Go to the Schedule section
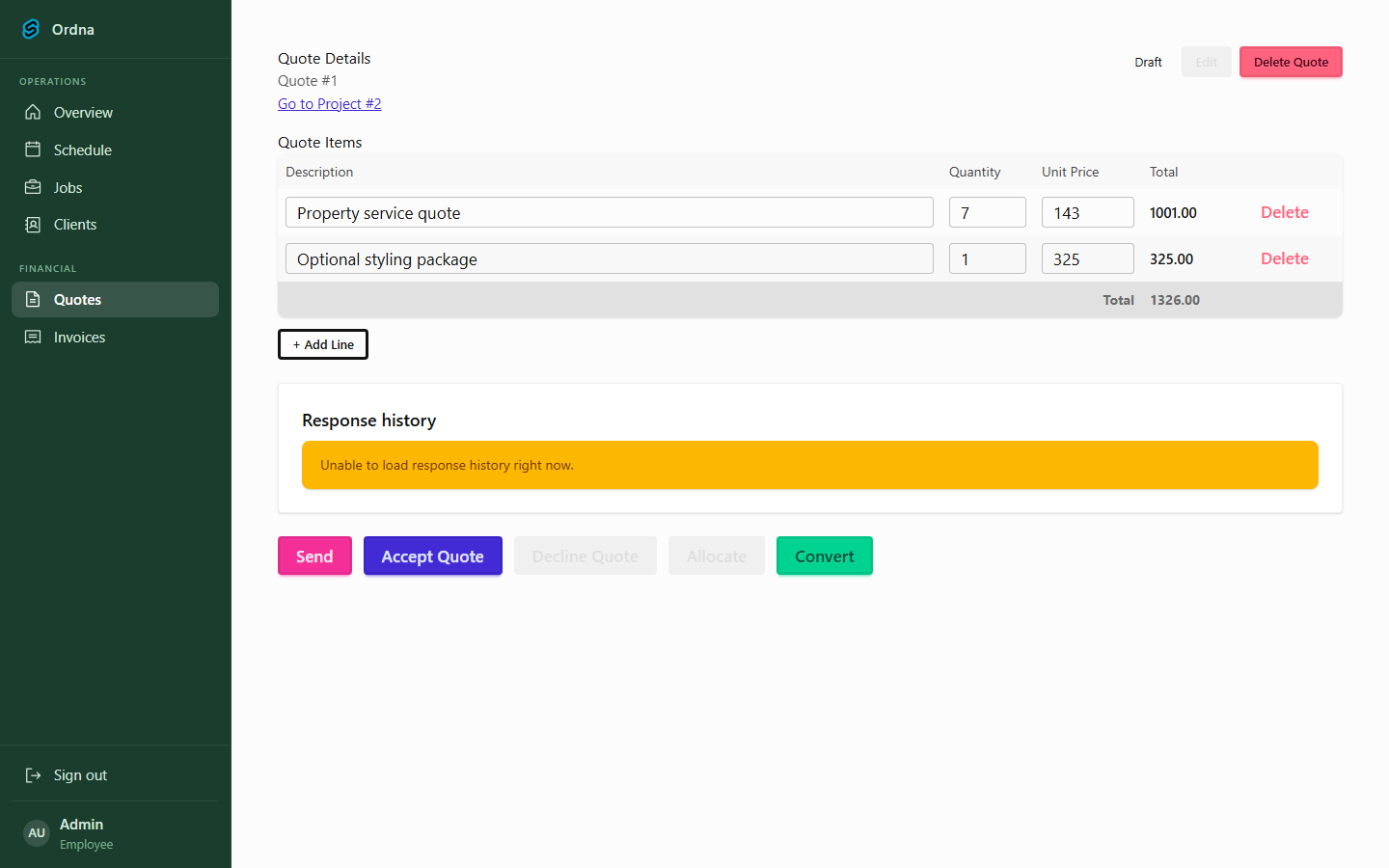The image size is (1389, 868). pyautogui.click(x=115, y=149)
